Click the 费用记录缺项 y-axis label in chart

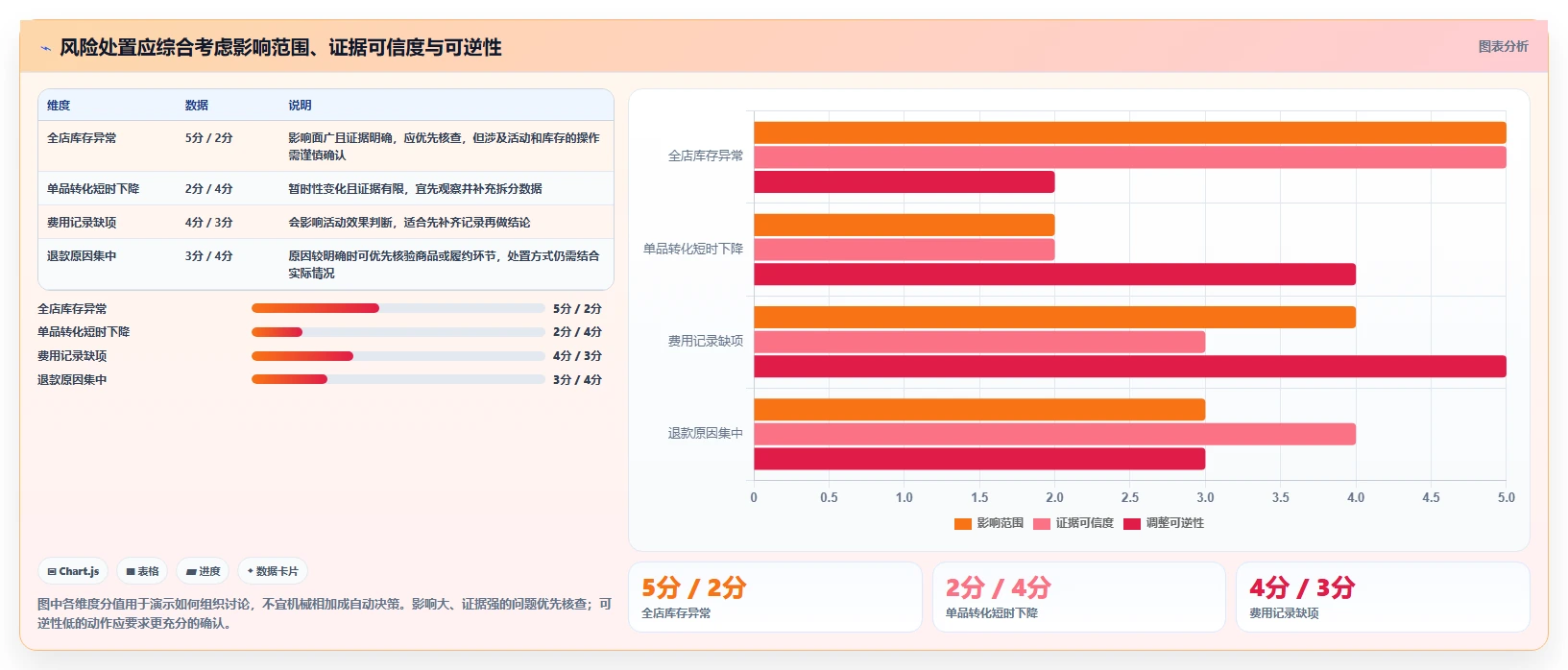[706, 341]
